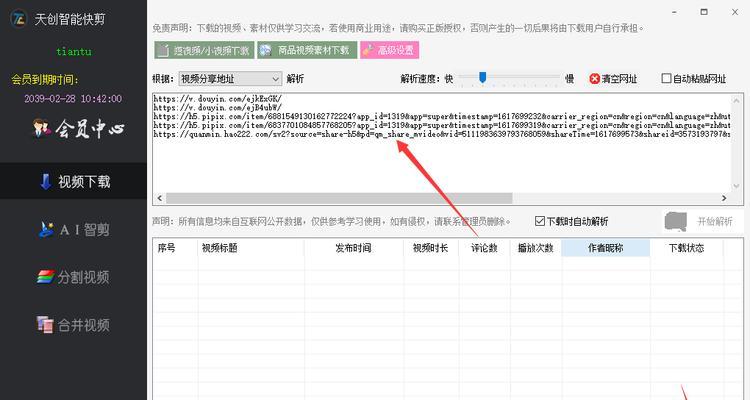Click 清空网址 to clear URLs
This screenshot has width=750, height=400.
[x=613, y=78]
